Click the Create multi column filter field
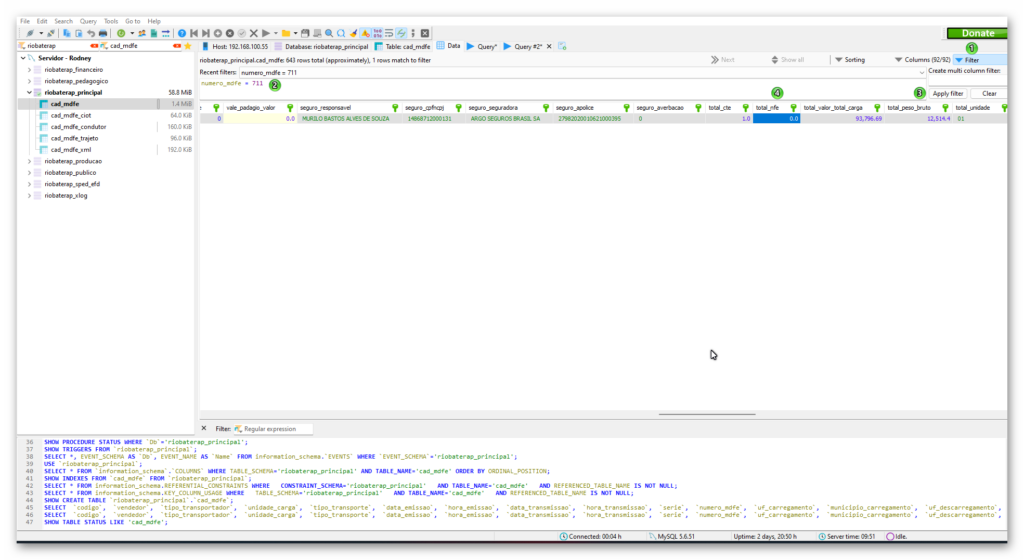This screenshot has width=1024, height=560. (x=967, y=80)
